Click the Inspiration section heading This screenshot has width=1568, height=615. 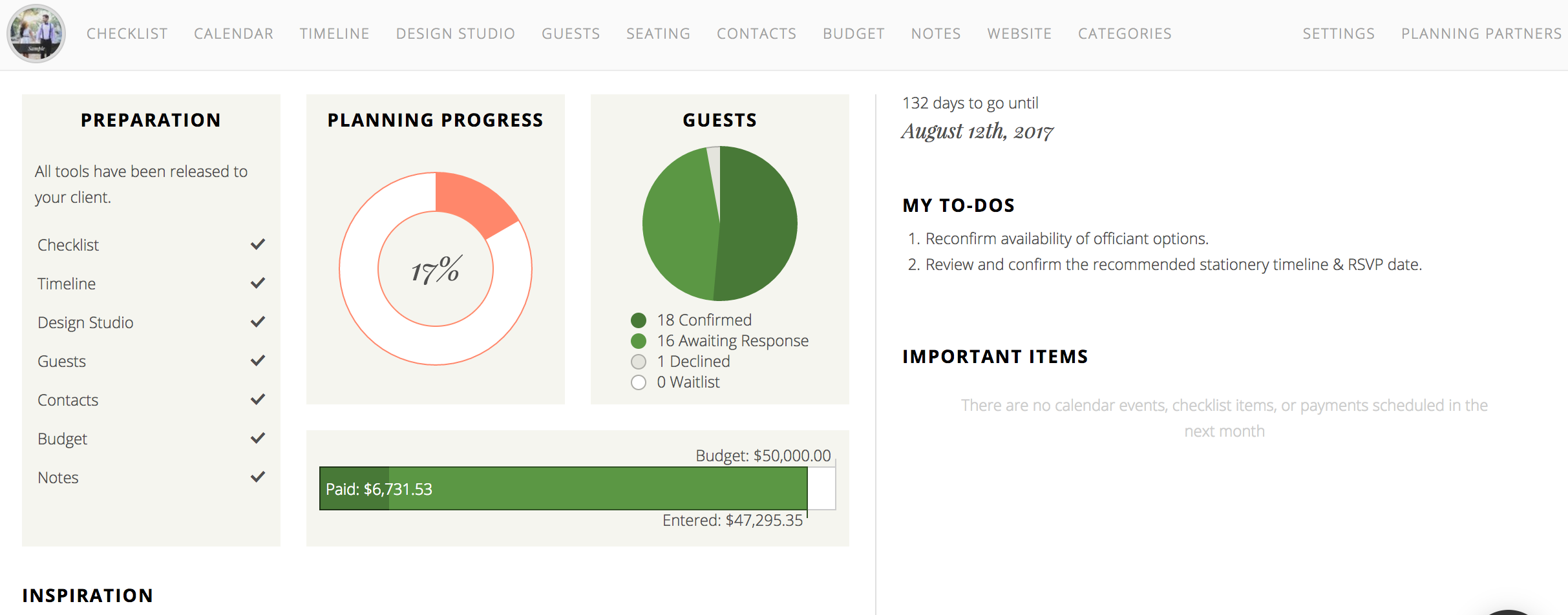(88, 596)
